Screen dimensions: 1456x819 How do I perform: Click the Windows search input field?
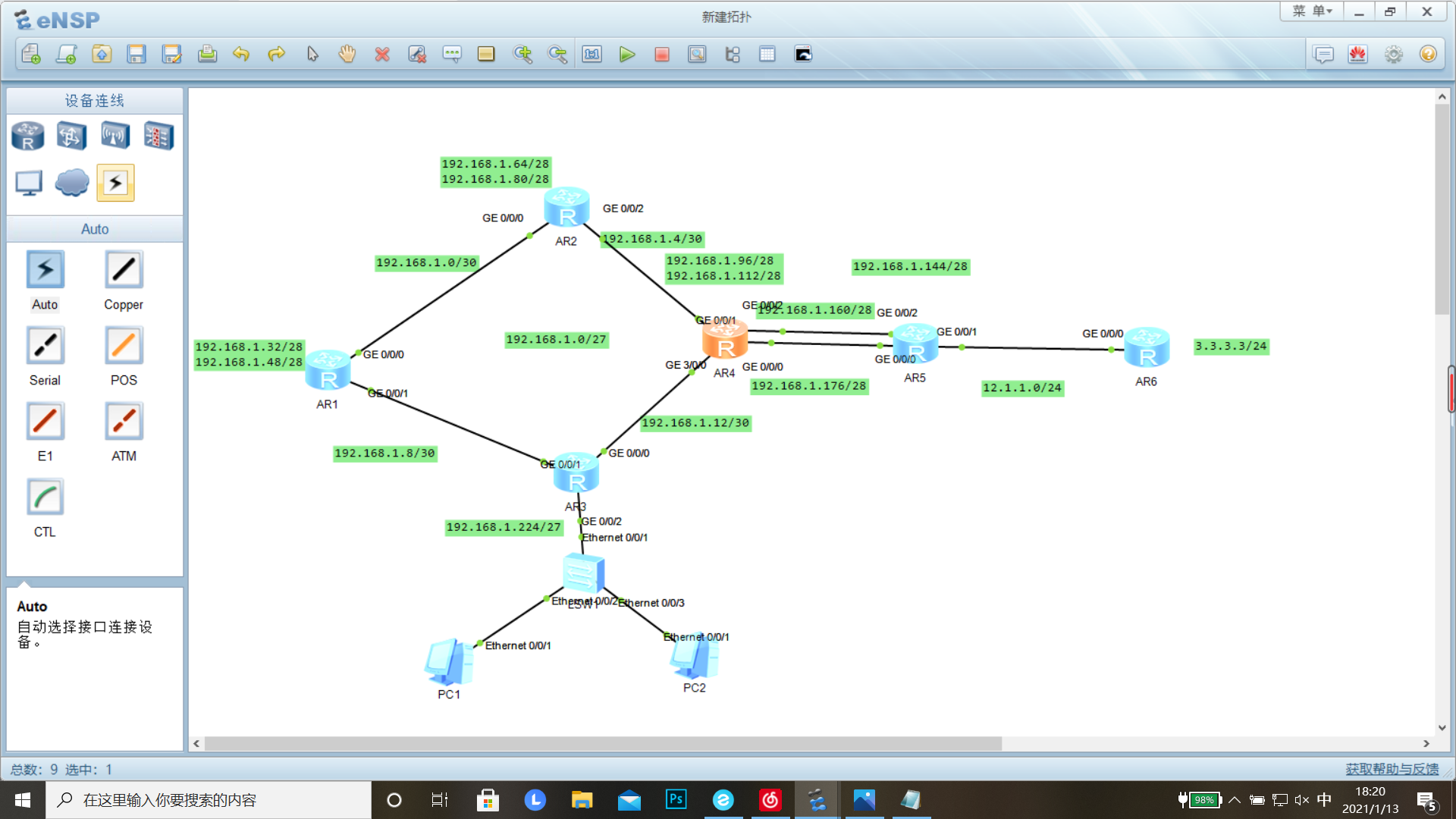click(x=209, y=800)
